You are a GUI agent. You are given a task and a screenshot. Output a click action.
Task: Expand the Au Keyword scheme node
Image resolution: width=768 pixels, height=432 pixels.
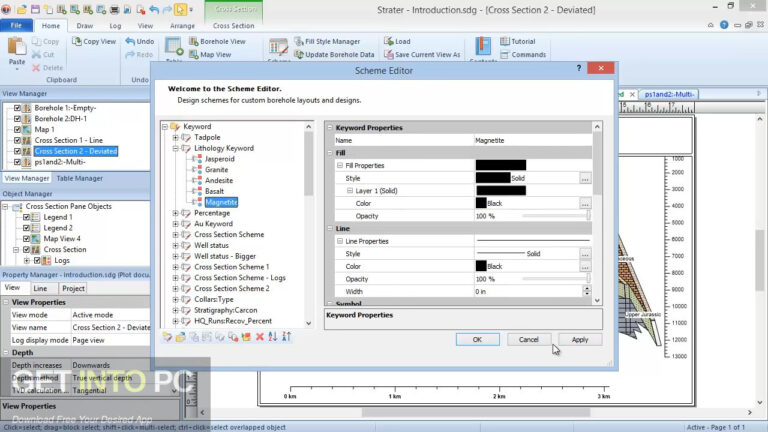point(175,224)
